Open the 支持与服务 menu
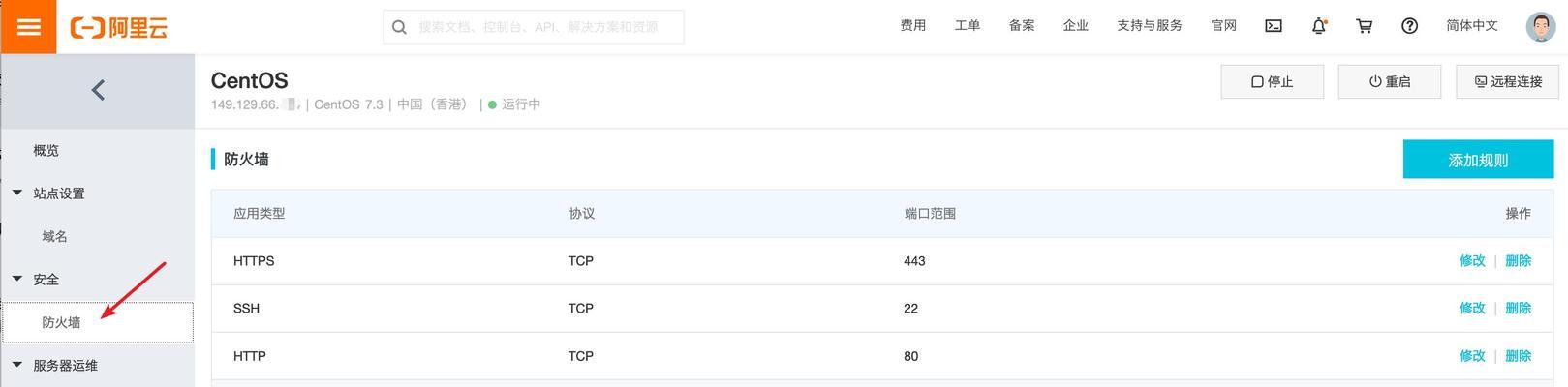1568x387 pixels. pyautogui.click(x=1150, y=26)
